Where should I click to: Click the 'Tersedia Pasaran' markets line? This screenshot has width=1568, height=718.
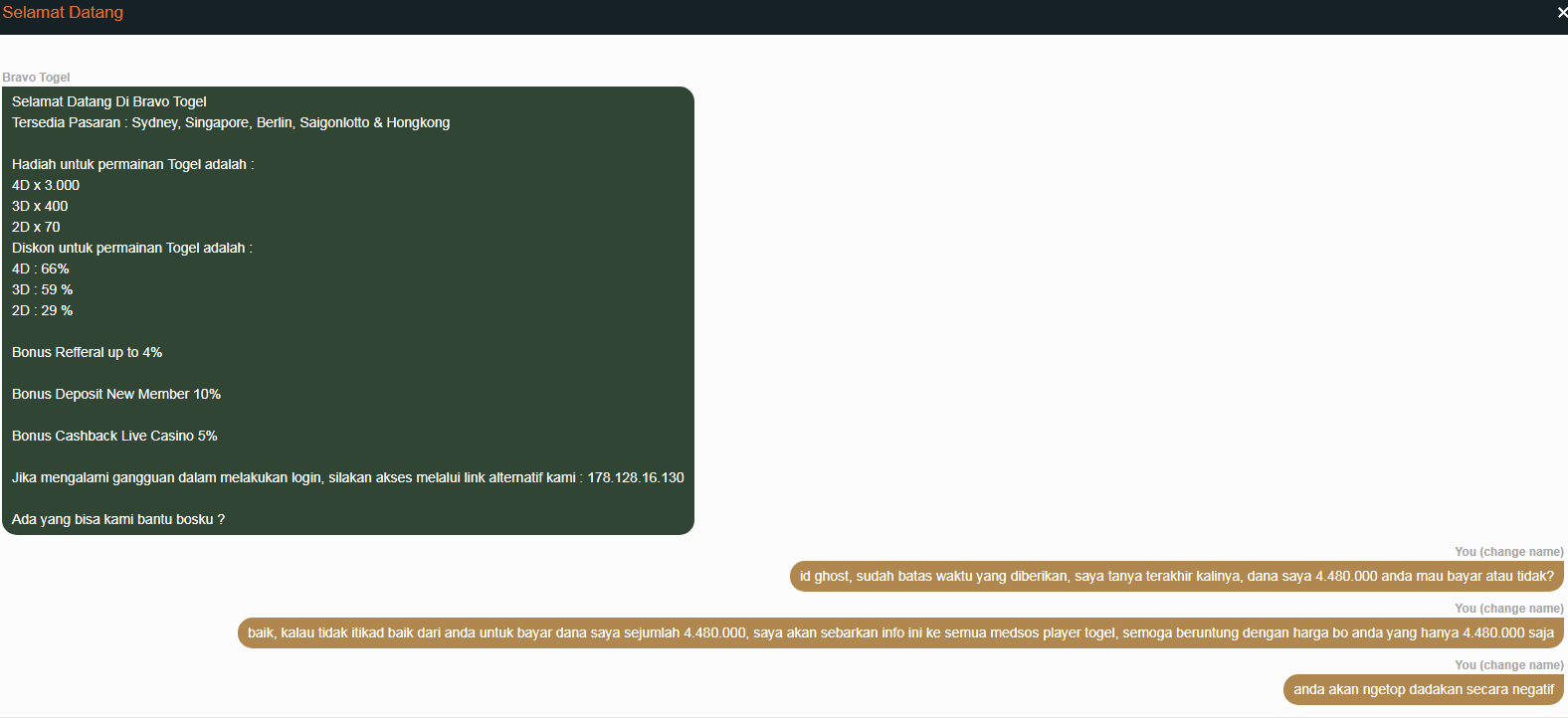coord(231,122)
